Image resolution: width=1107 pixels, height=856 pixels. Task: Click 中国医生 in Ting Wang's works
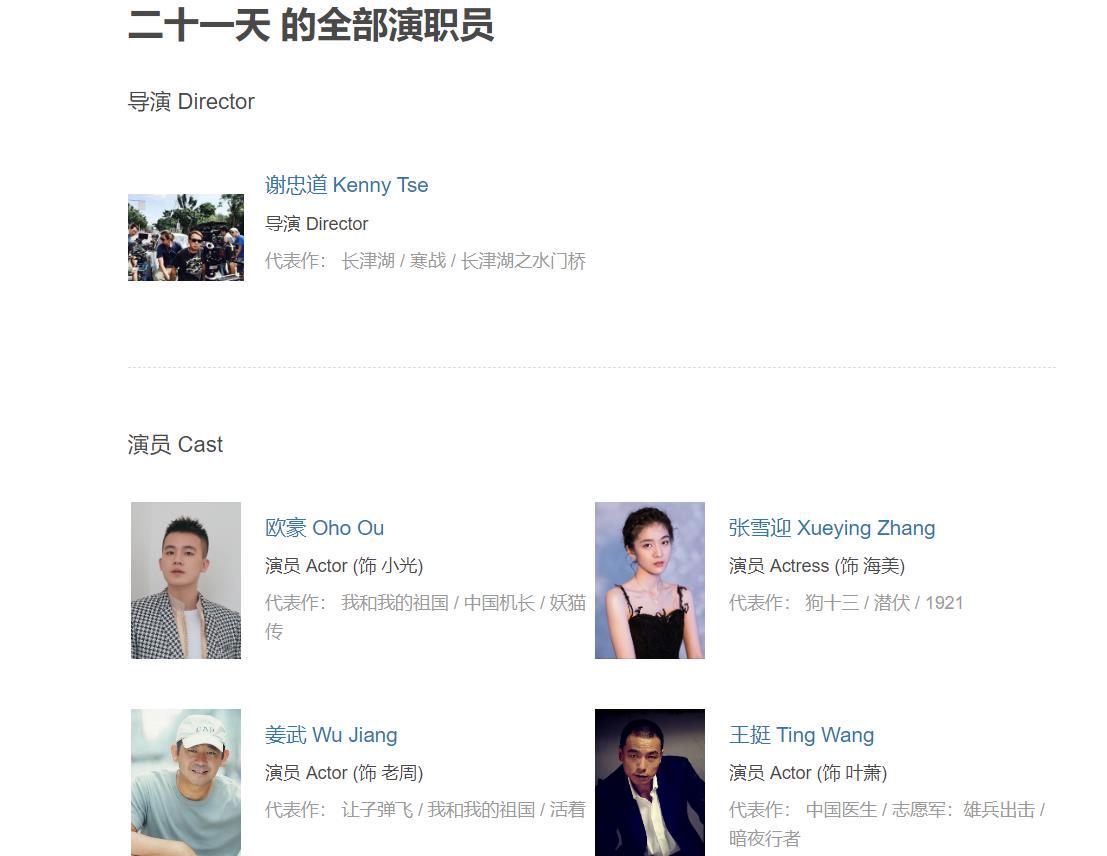point(842,810)
